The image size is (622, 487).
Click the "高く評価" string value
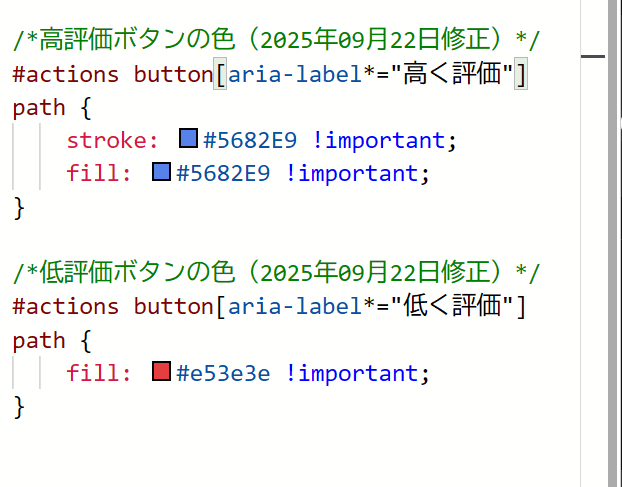tap(458, 74)
